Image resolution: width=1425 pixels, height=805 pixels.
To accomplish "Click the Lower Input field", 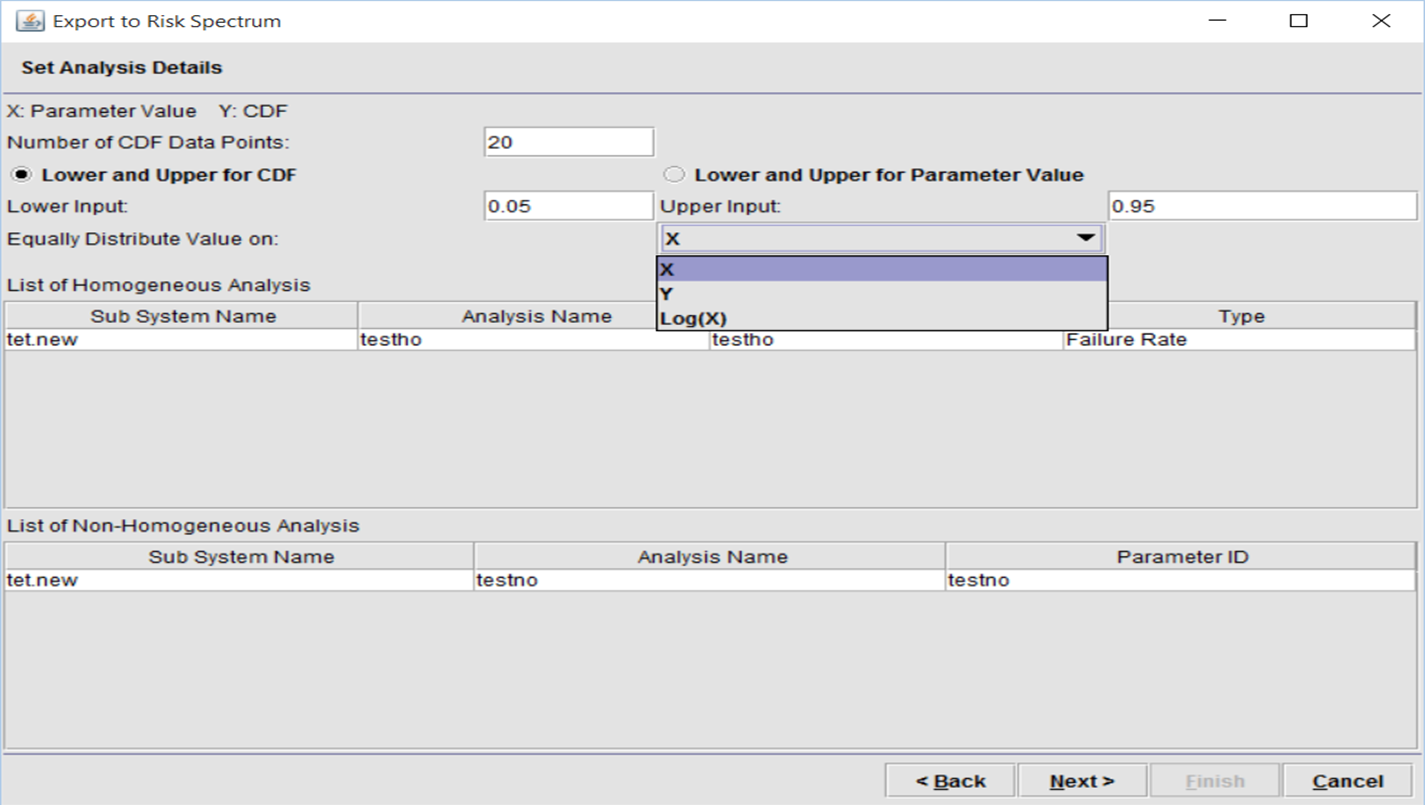I will tap(568, 207).
